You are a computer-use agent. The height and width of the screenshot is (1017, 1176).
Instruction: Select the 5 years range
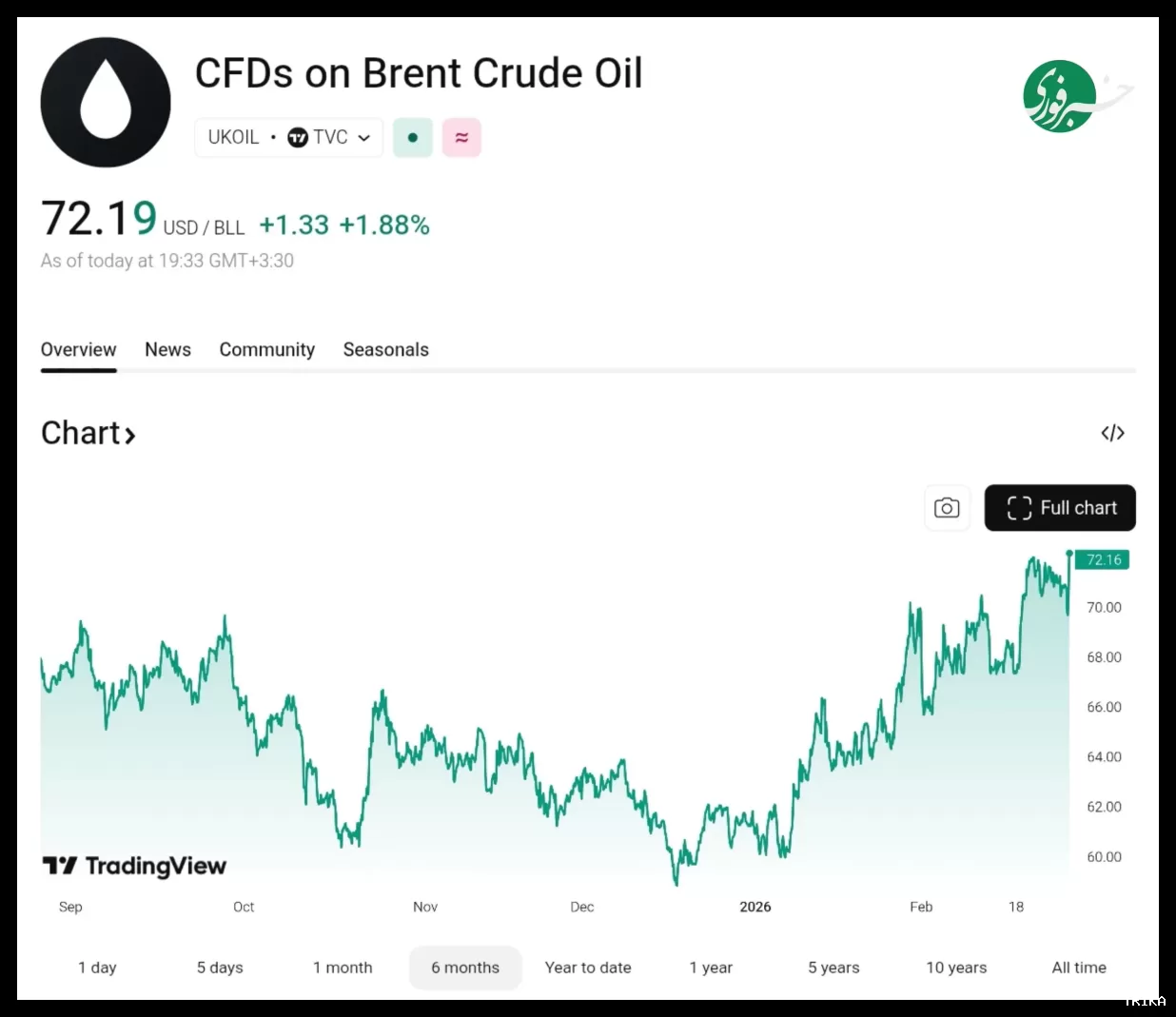point(833,968)
